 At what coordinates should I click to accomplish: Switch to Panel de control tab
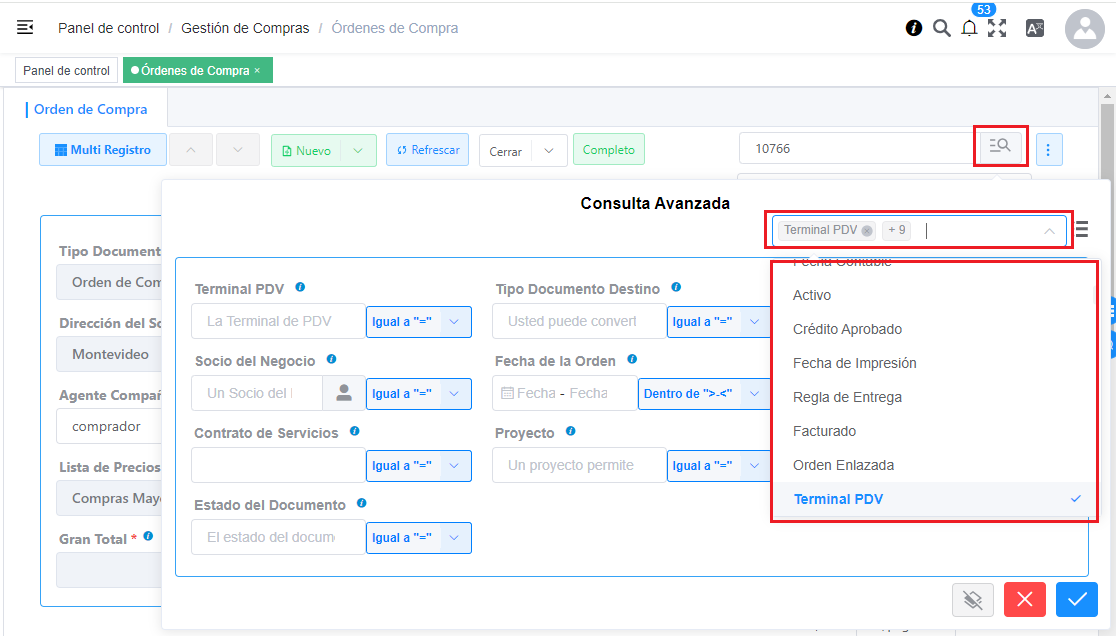66,71
